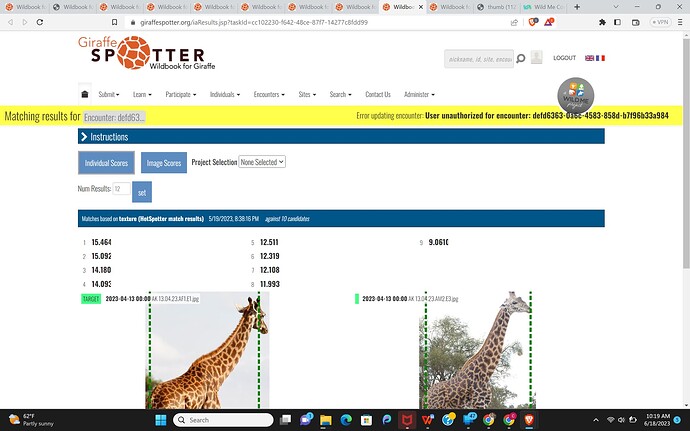
Task: Select match score 11.993 result row
Action: (270, 284)
